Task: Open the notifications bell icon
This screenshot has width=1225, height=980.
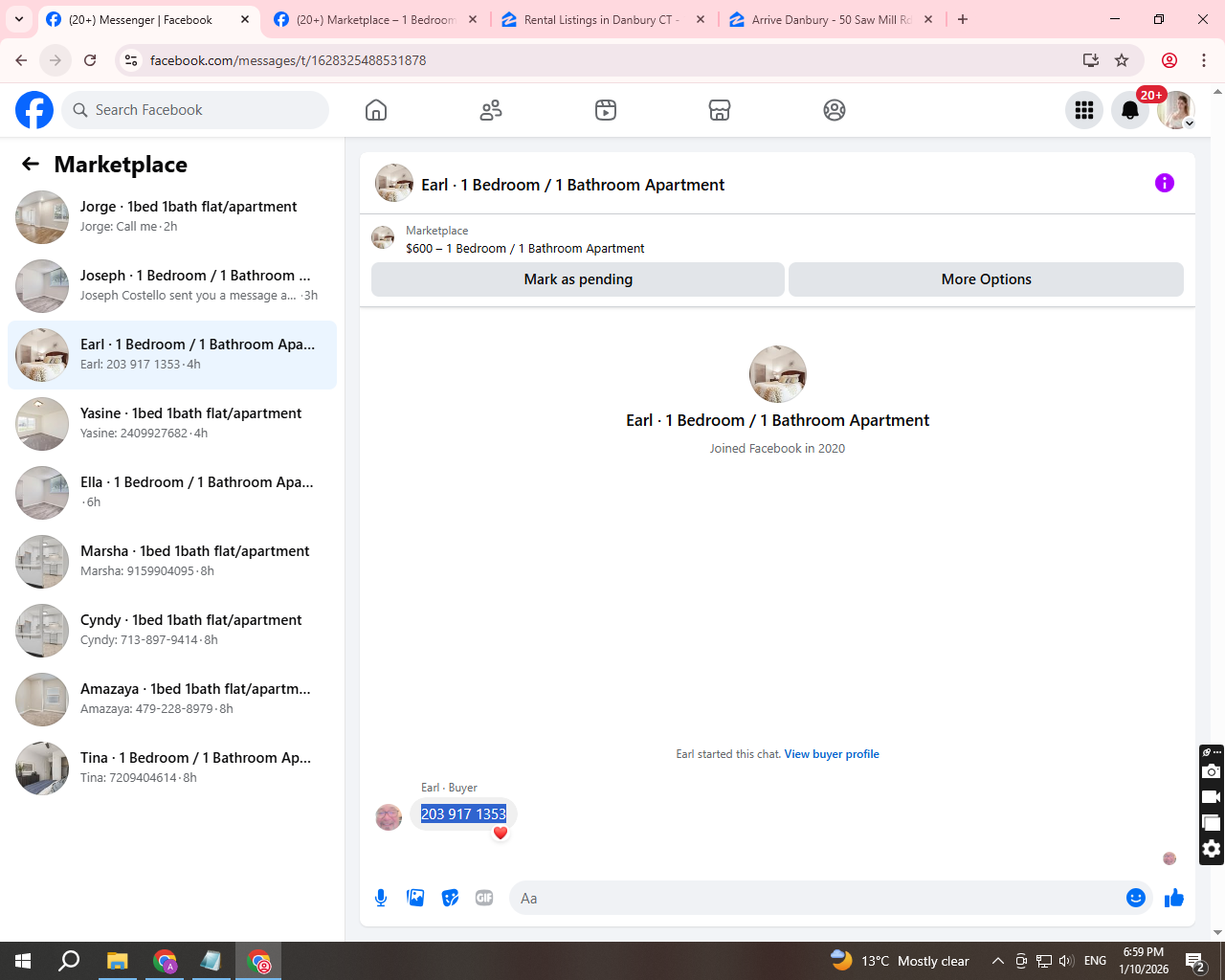Action: (1130, 110)
